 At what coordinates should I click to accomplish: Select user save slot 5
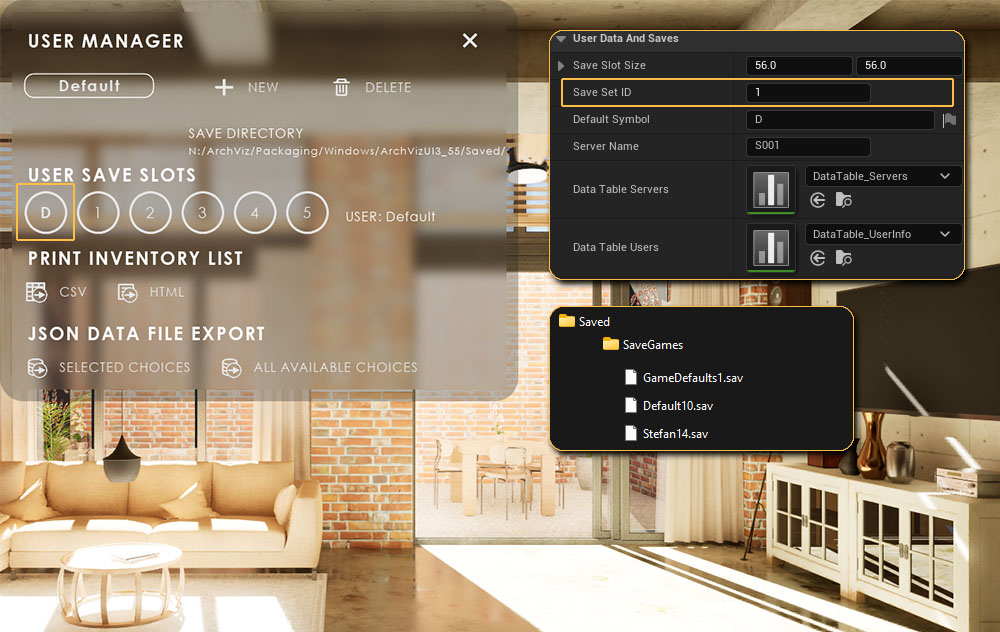(x=307, y=212)
